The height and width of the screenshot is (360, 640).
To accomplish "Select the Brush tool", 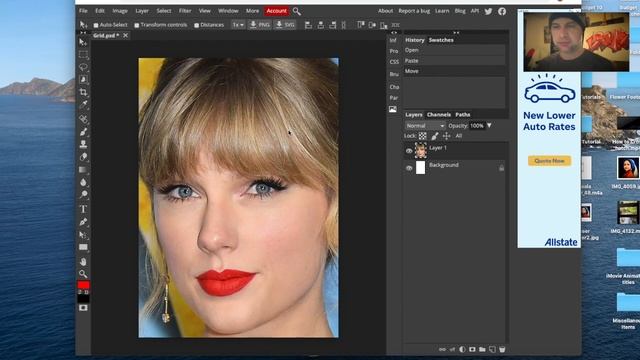I will (x=83, y=131).
